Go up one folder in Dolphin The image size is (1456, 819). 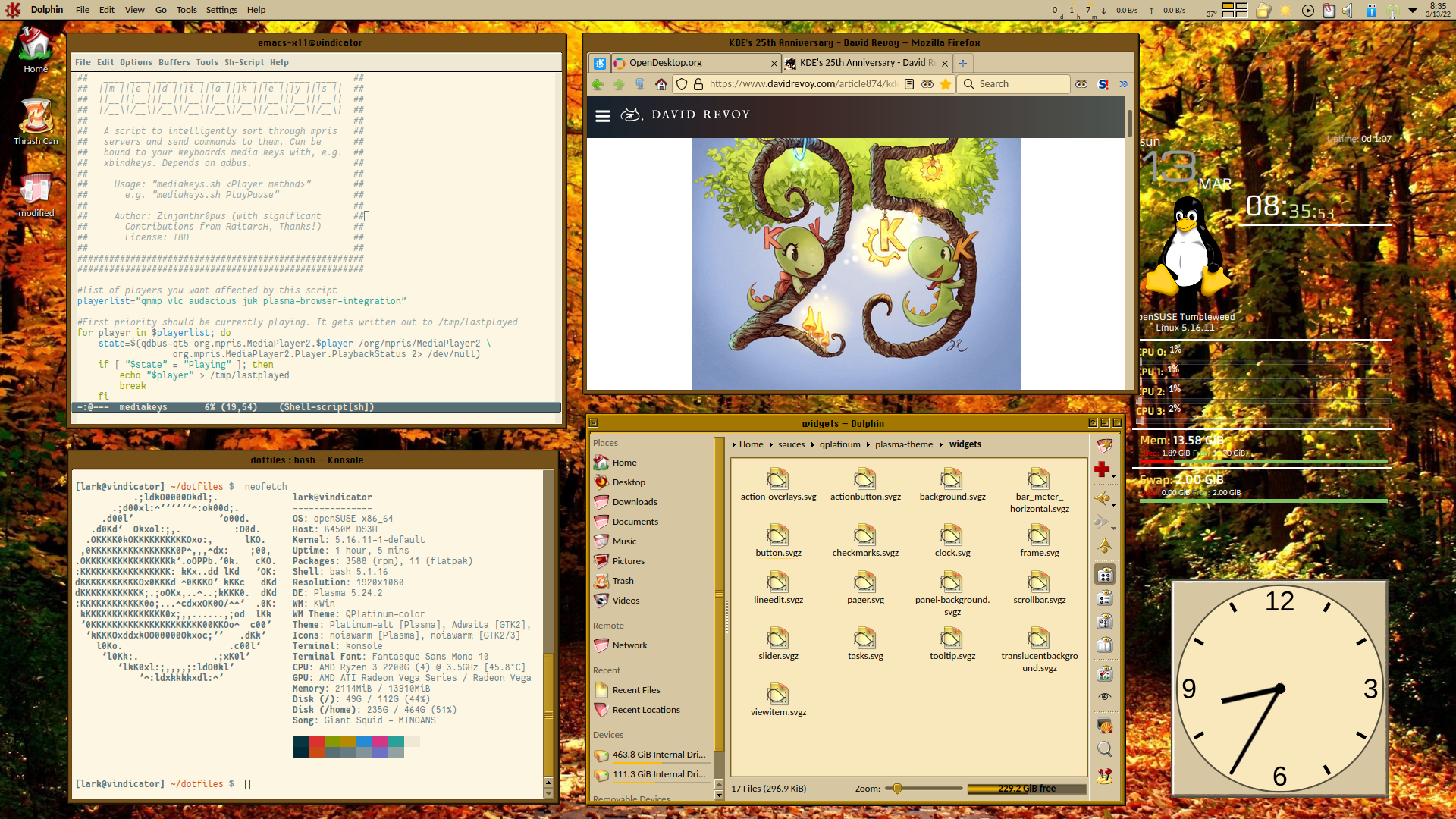coord(1105,546)
